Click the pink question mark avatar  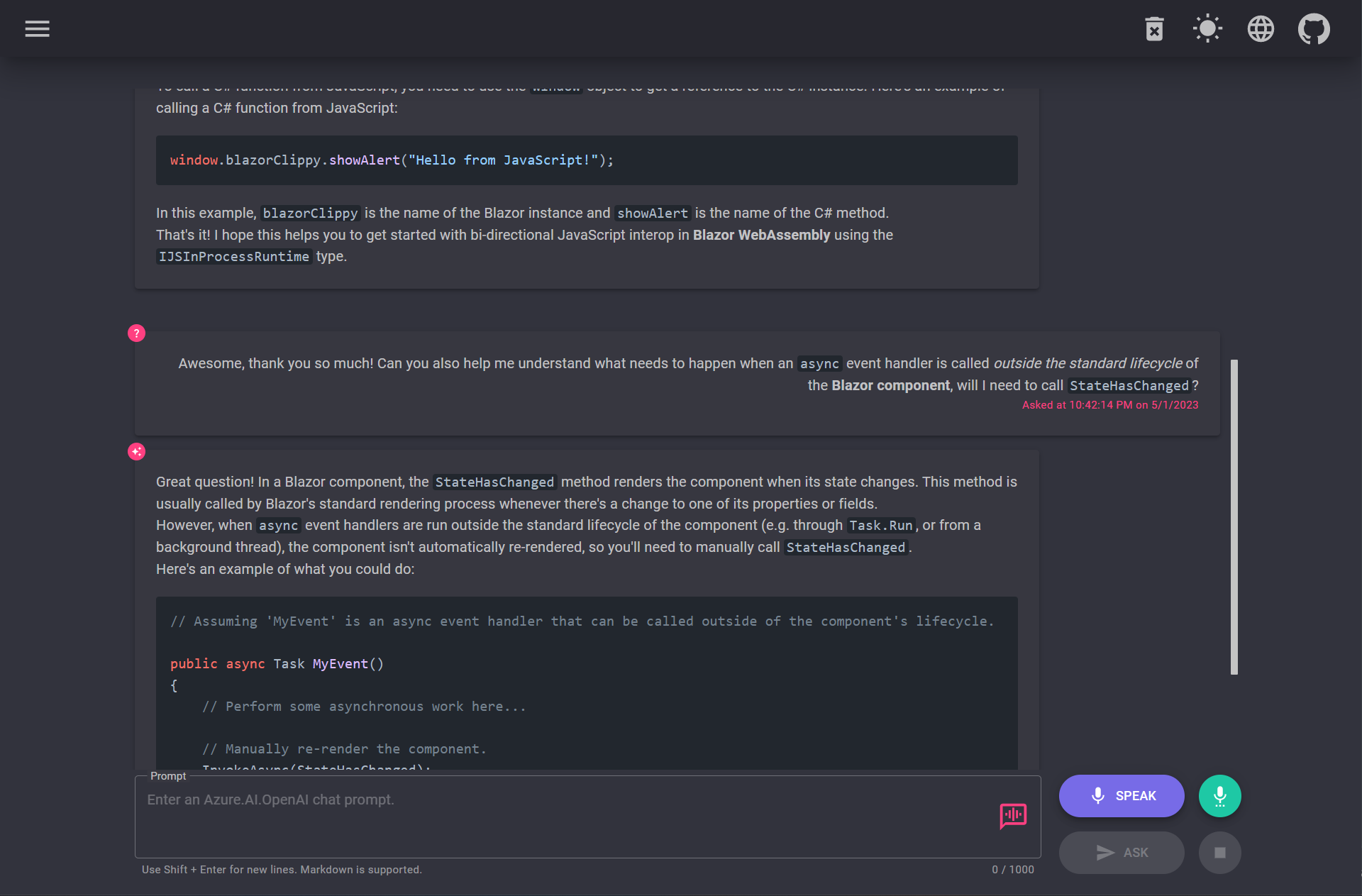(136, 333)
